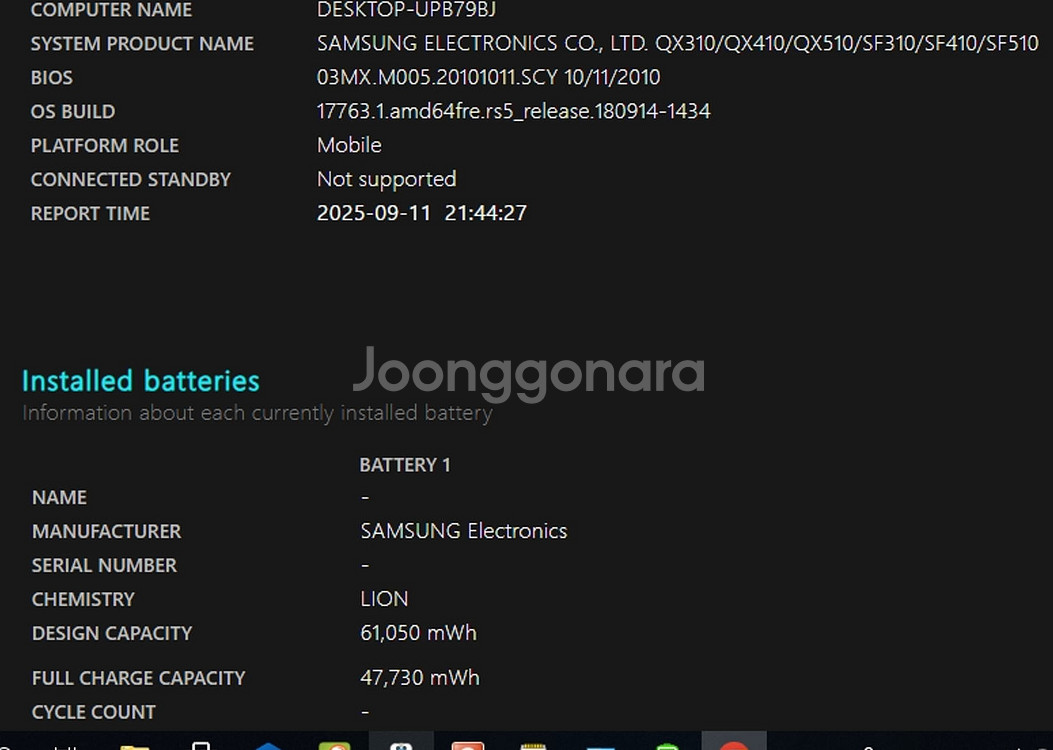
Task: Click the NAME row label
Action: [59, 498]
